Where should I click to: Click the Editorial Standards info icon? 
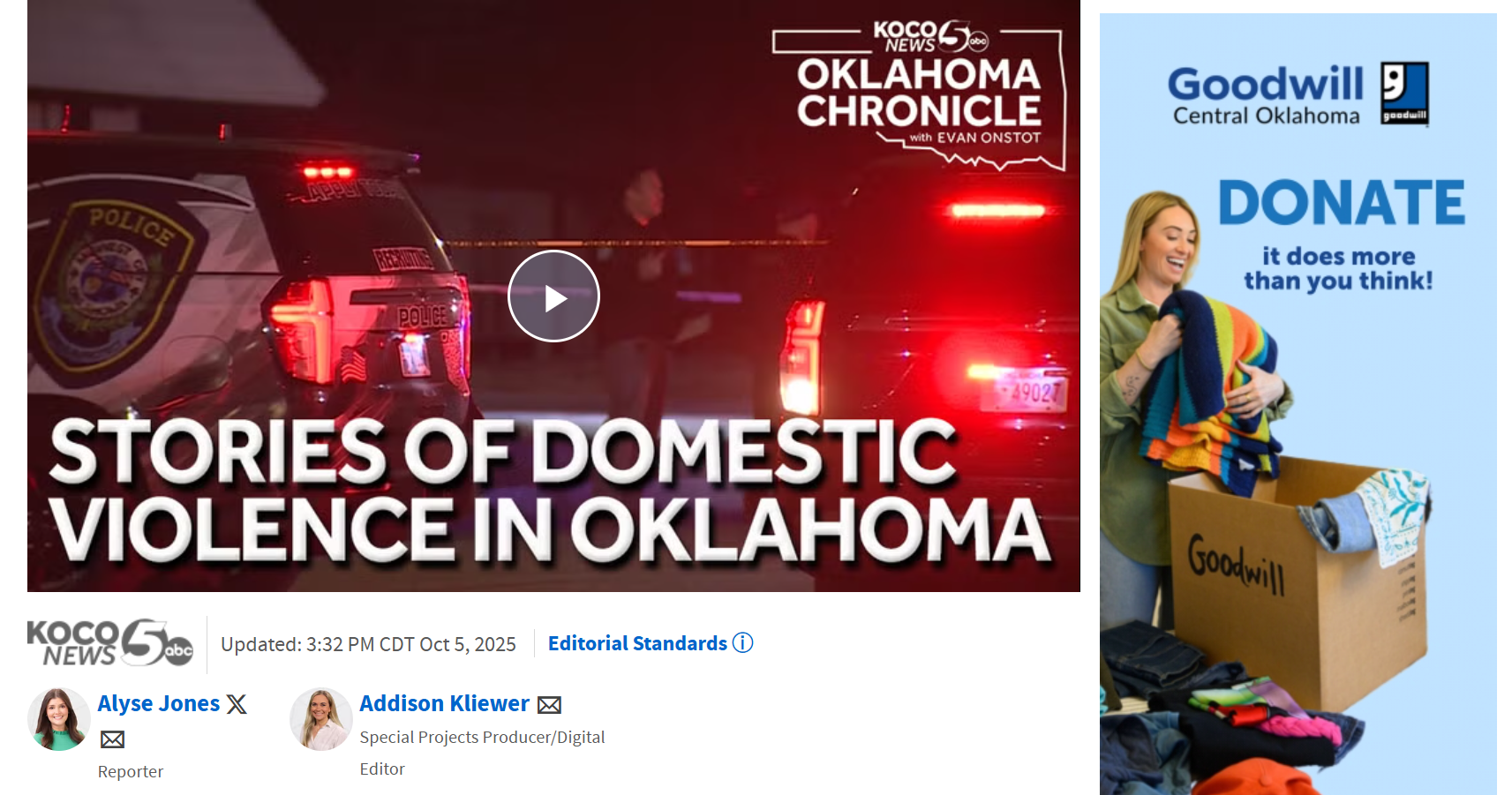[x=743, y=643]
